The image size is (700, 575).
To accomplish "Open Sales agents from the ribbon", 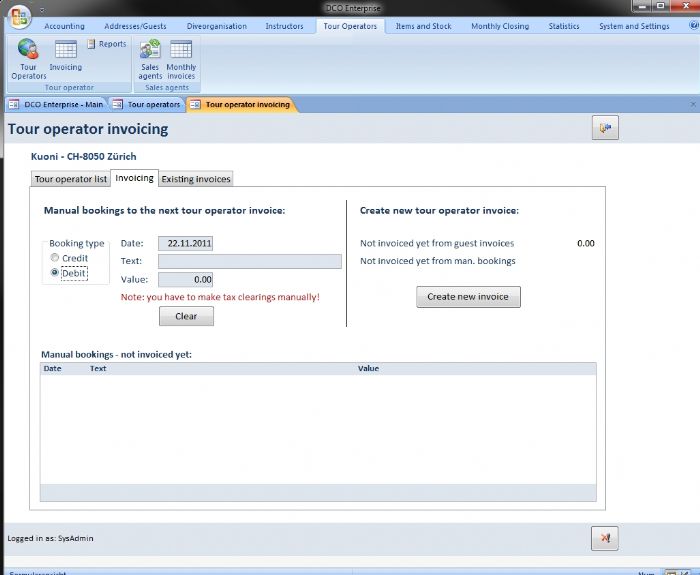I will (x=150, y=58).
